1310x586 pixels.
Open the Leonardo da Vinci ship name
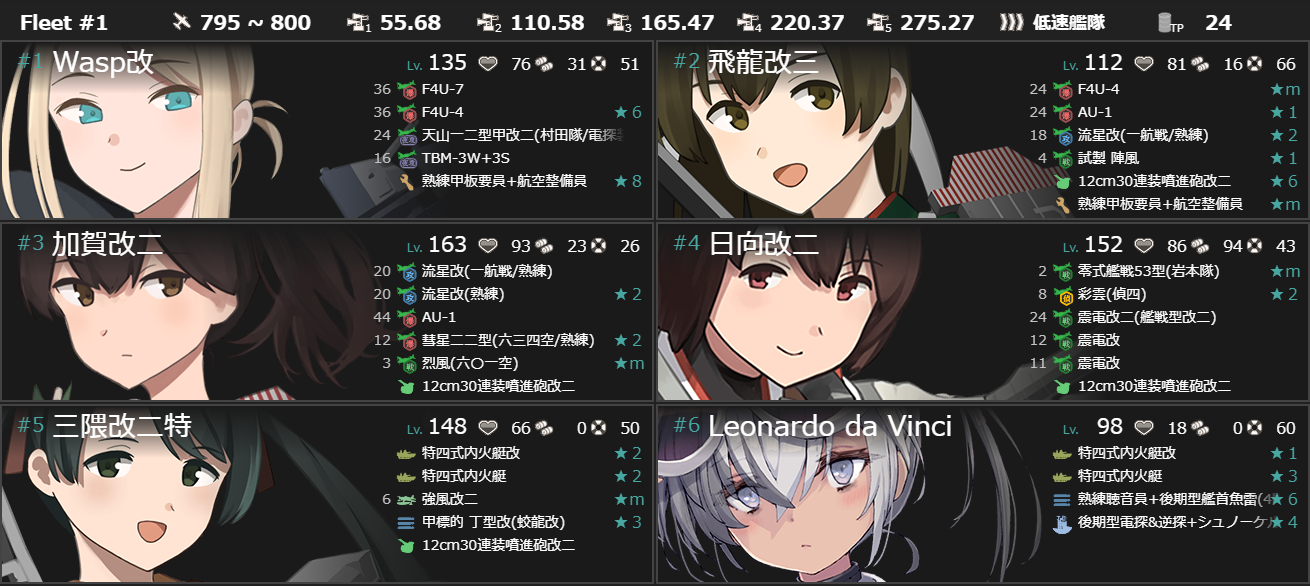829,427
